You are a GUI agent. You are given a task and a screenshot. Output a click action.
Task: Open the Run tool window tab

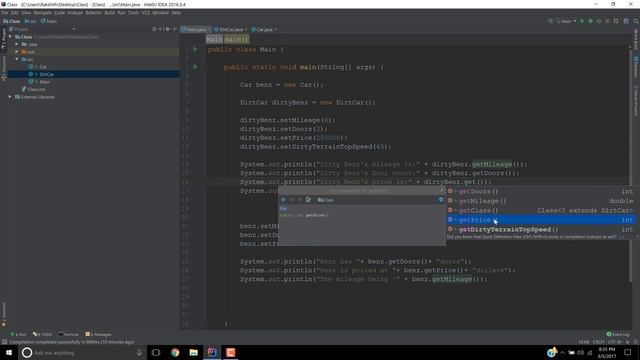18,334
